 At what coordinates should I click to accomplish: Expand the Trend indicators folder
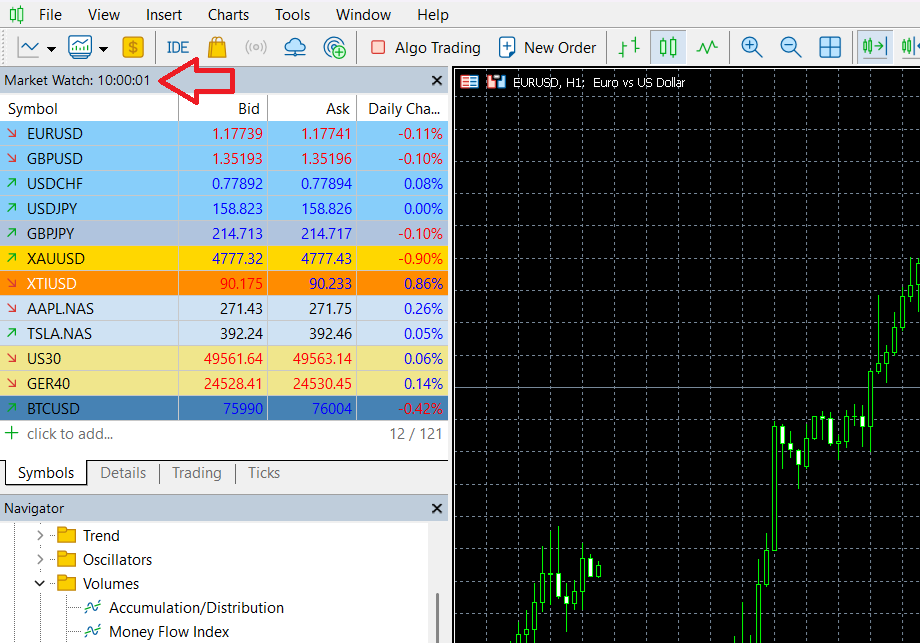(40, 535)
